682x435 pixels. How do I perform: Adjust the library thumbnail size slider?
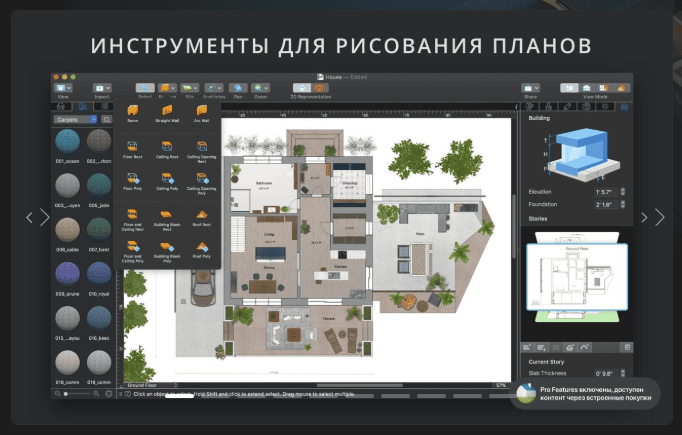[77, 394]
